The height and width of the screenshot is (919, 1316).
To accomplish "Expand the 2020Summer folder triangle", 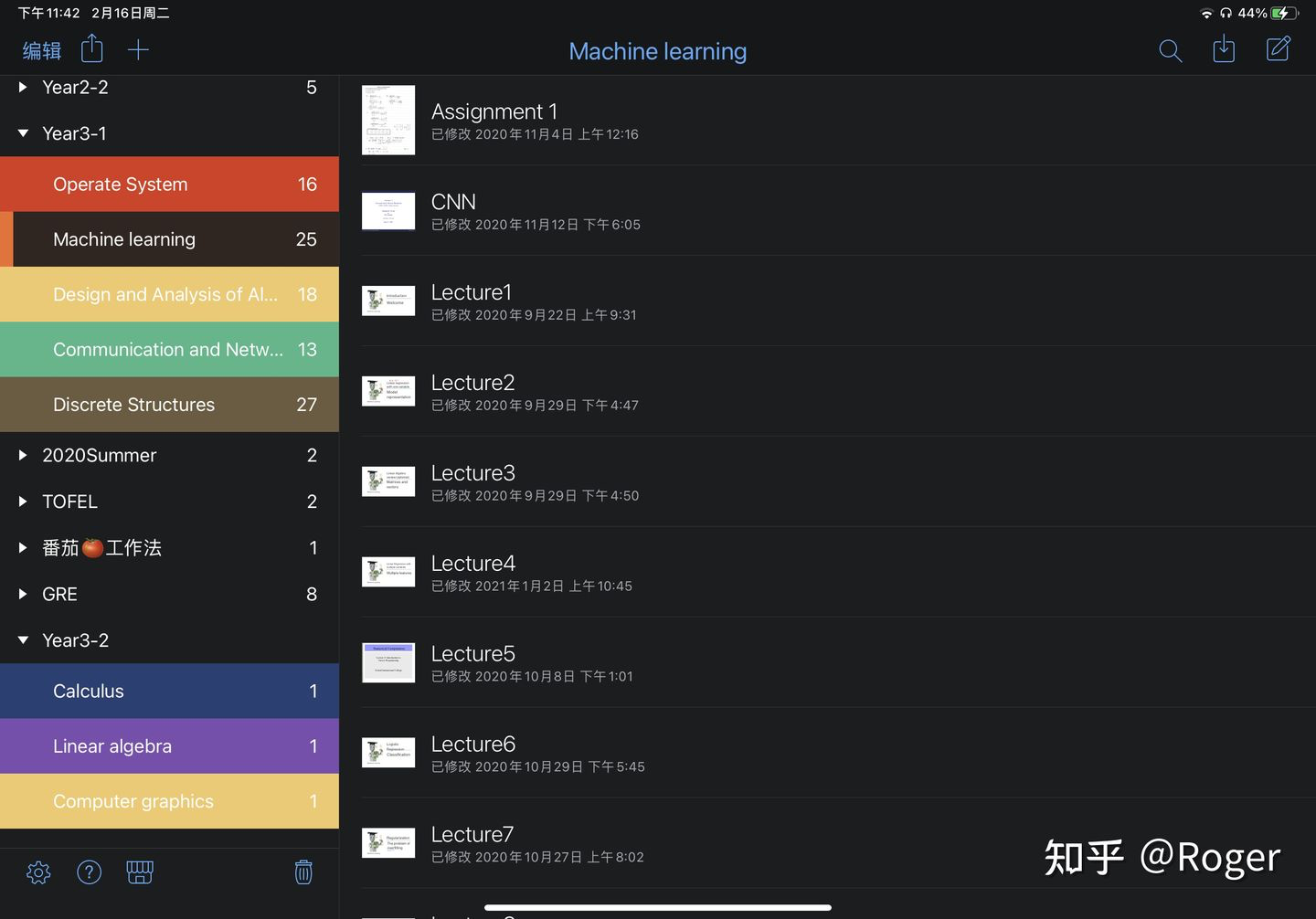I will tap(23, 455).
